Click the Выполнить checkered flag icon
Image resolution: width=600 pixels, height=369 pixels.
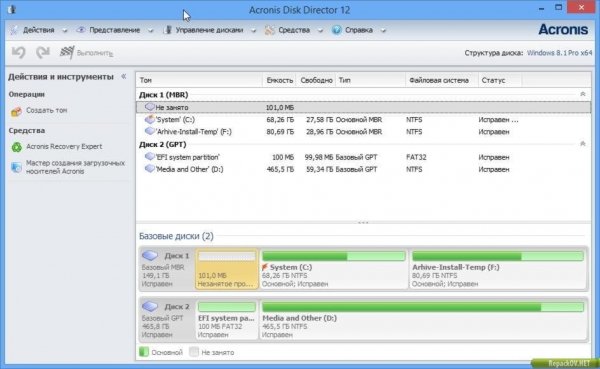(67, 52)
